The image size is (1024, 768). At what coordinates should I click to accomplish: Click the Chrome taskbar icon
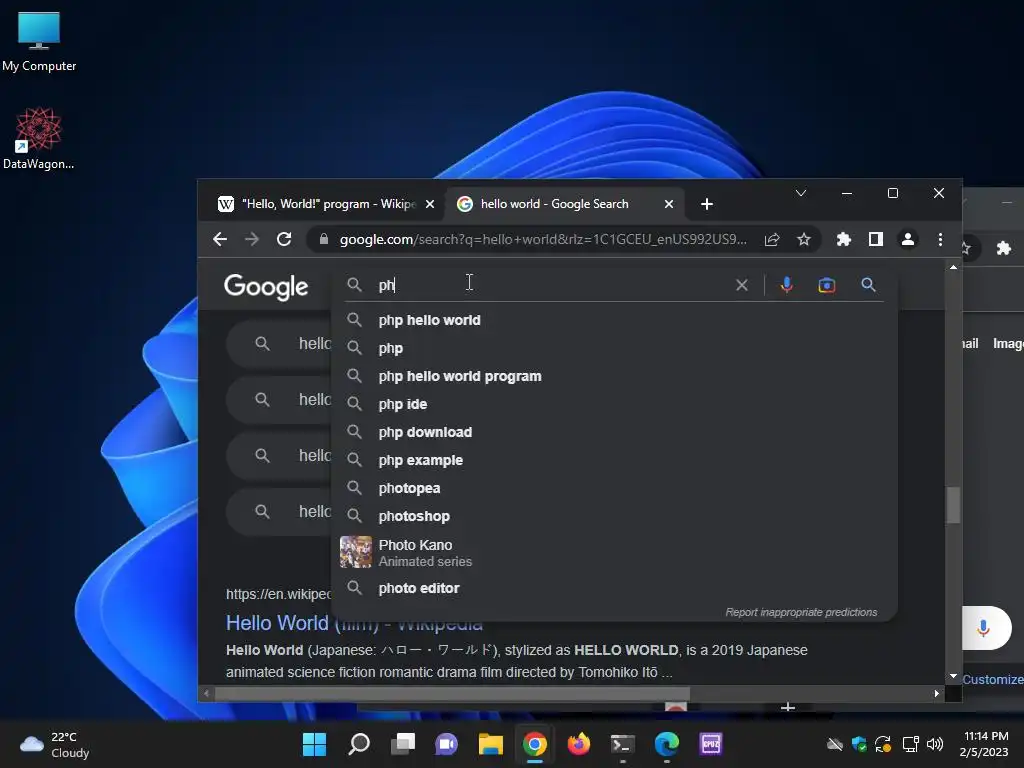(535, 744)
